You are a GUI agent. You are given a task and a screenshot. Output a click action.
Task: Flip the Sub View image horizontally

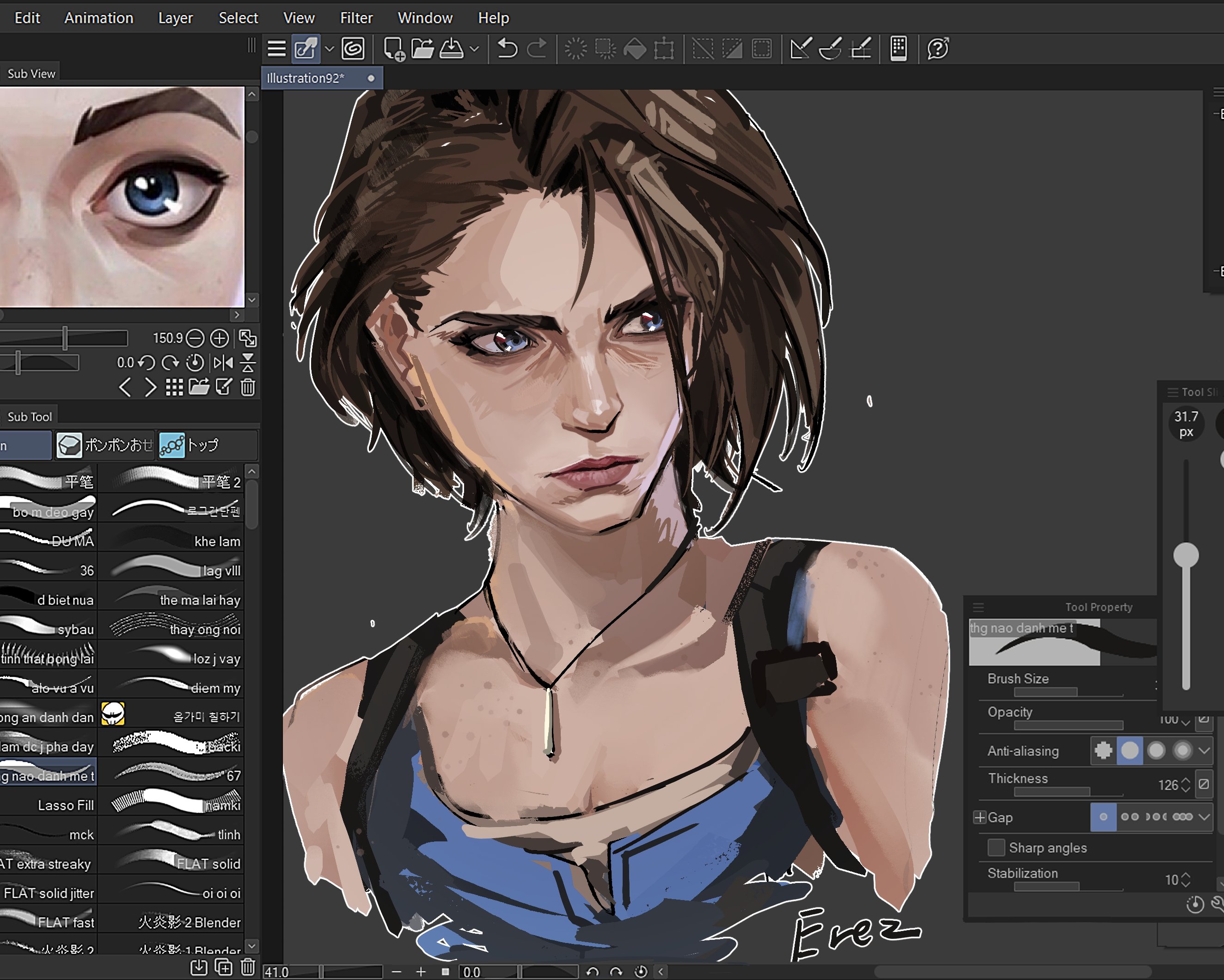tap(223, 363)
